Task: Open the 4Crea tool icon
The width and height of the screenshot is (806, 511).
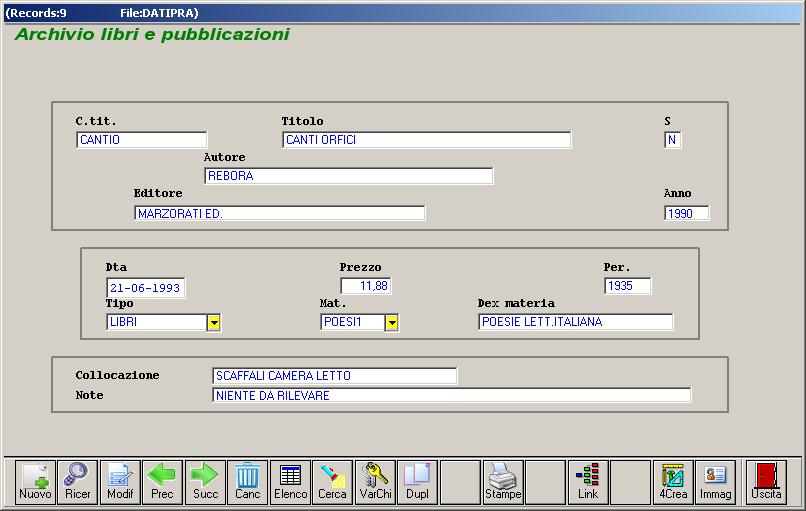Action: tap(673, 482)
